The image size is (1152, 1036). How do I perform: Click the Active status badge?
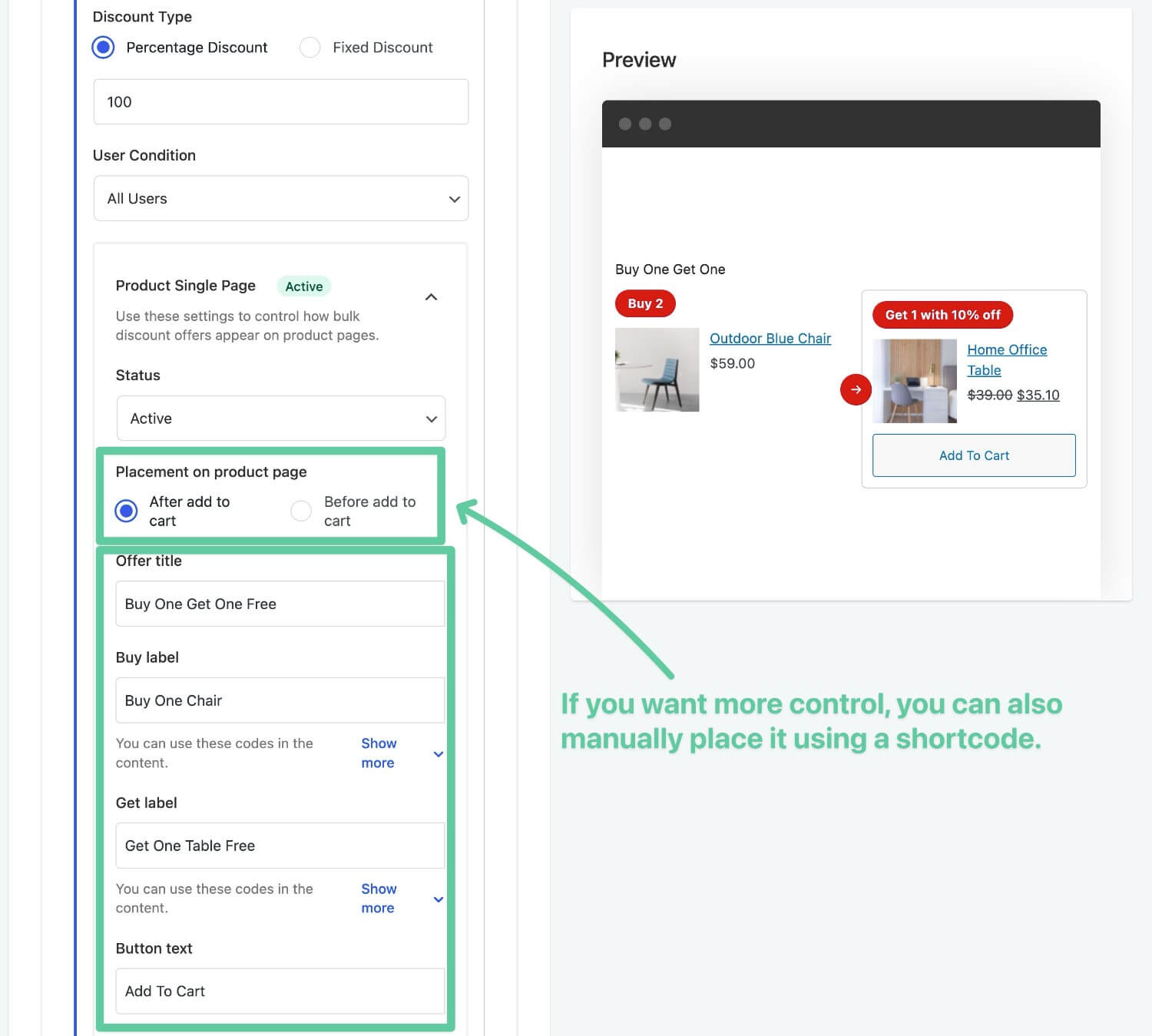tap(304, 286)
